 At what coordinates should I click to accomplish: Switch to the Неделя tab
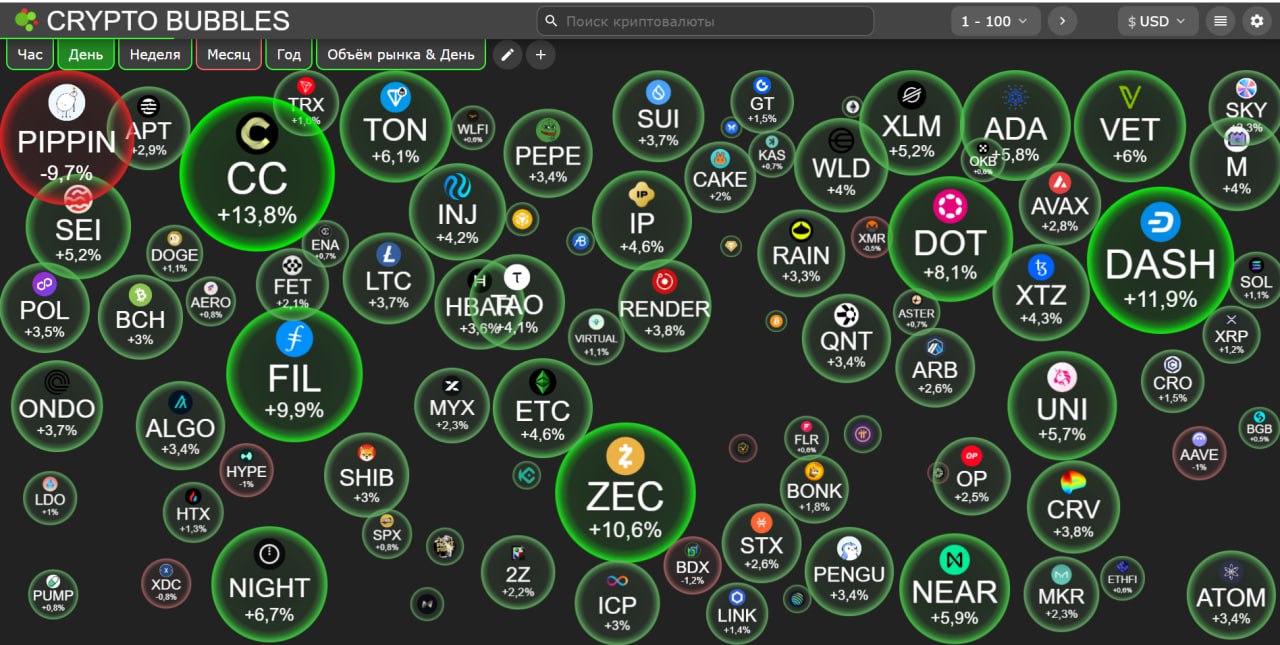(155, 54)
